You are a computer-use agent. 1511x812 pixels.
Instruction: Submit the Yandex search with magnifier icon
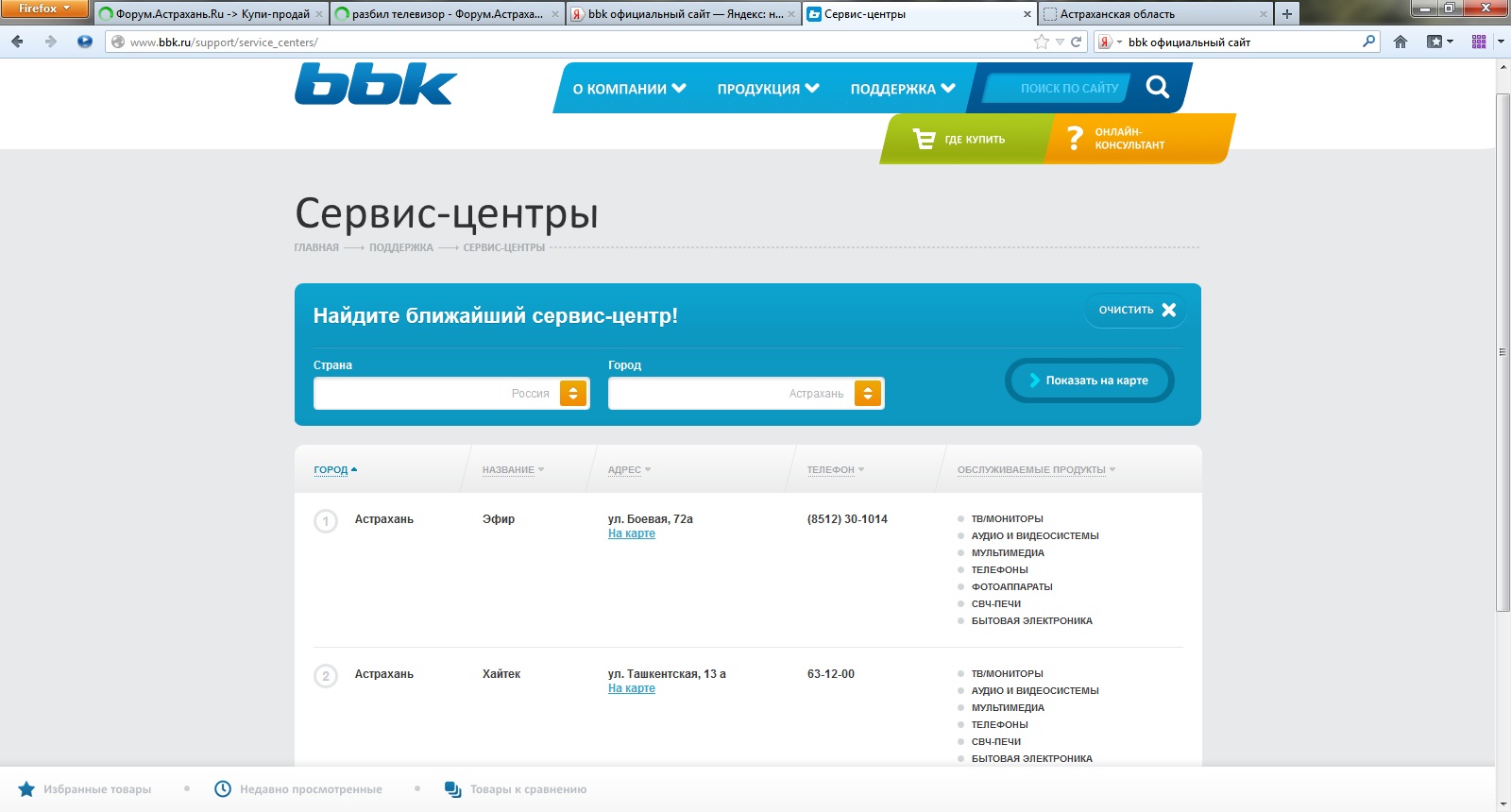pyautogui.click(x=1369, y=42)
